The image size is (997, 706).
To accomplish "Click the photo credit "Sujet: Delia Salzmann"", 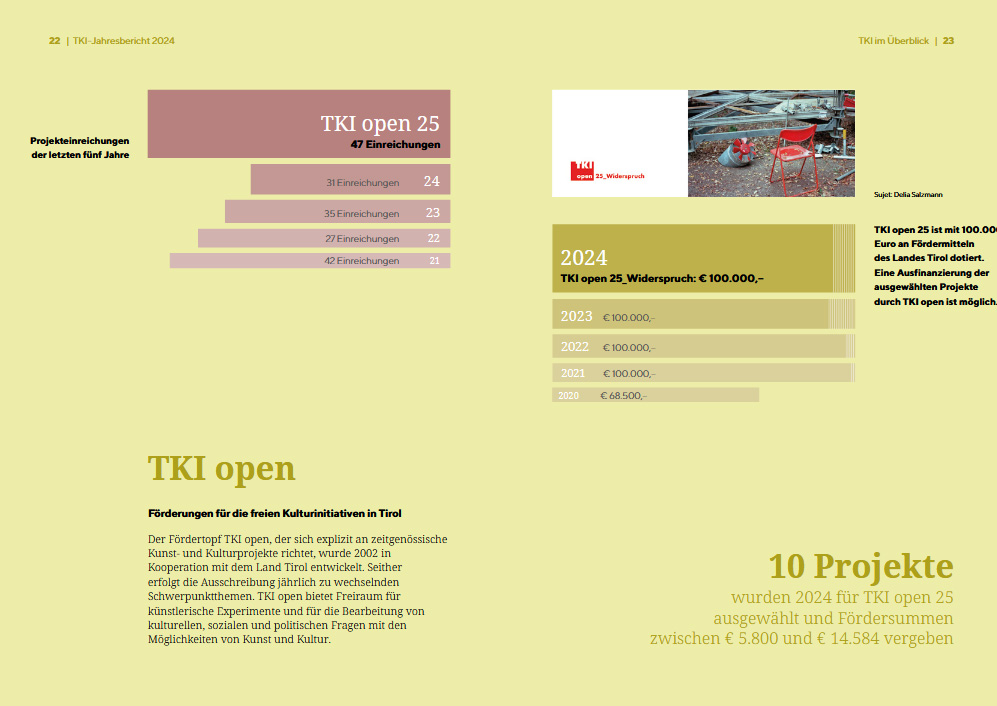I will (908, 195).
